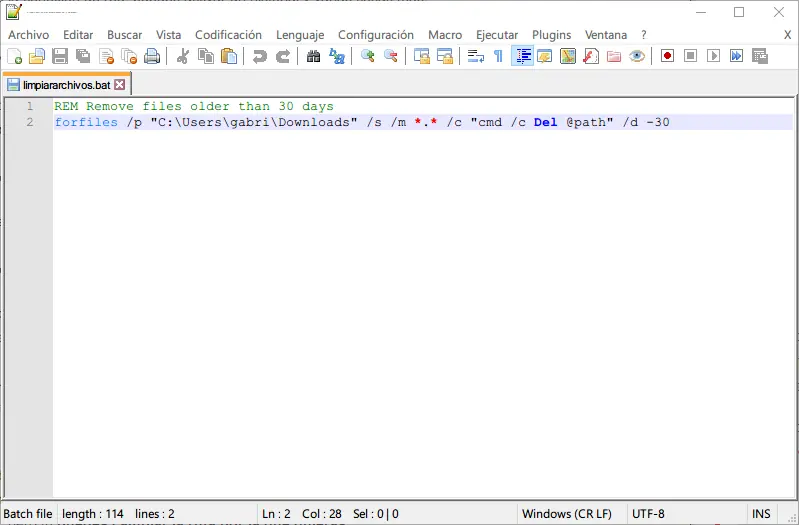Open a file using folder toolbar icon
799x525 pixels.
point(37,56)
